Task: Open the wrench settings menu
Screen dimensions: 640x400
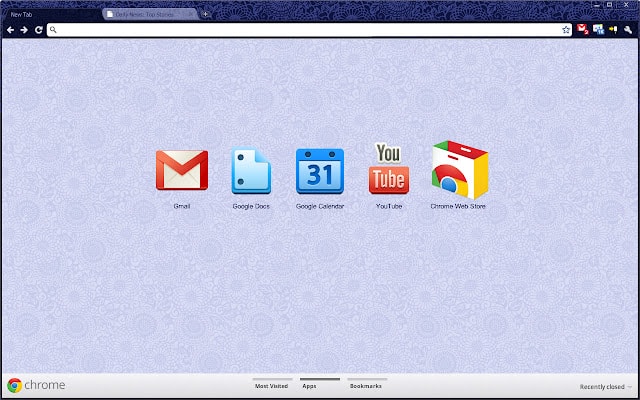Action: coord(628,29)
